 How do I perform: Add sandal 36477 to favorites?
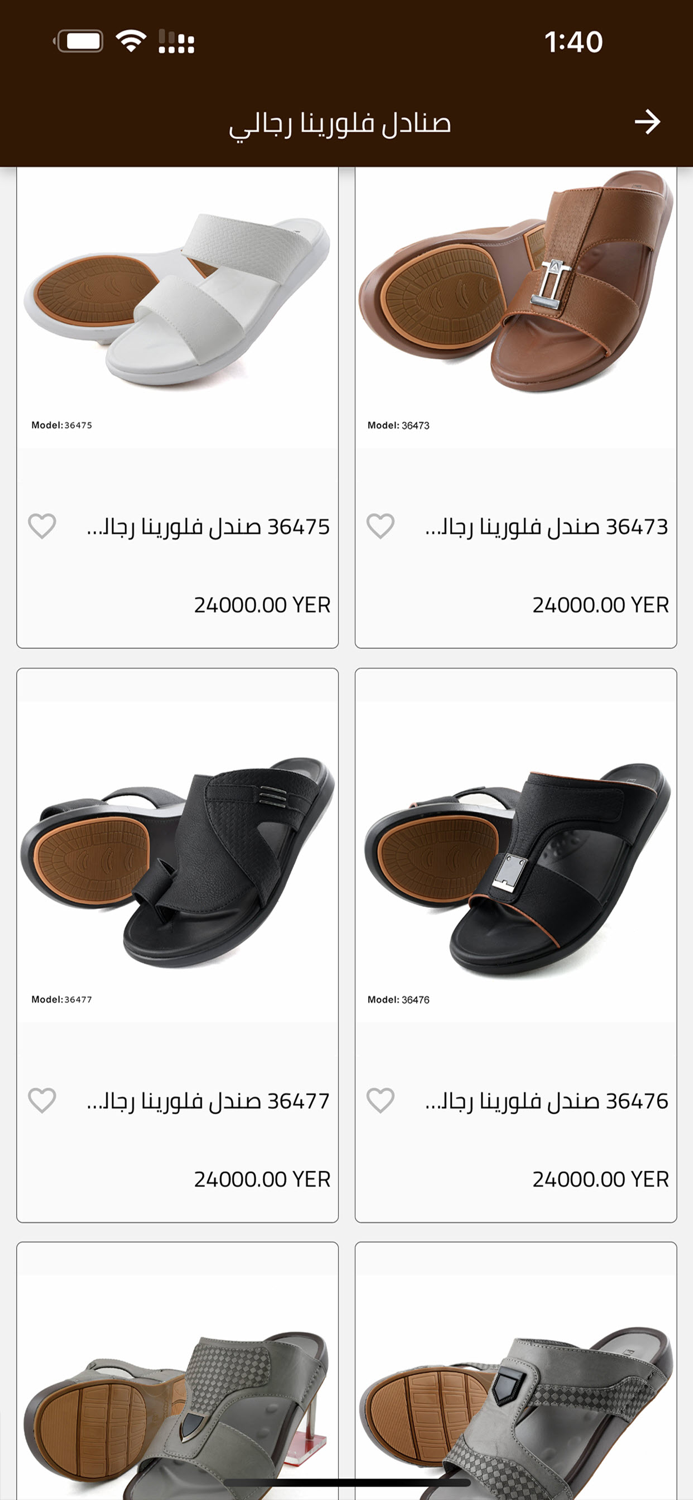click(x=42, y=1100)
